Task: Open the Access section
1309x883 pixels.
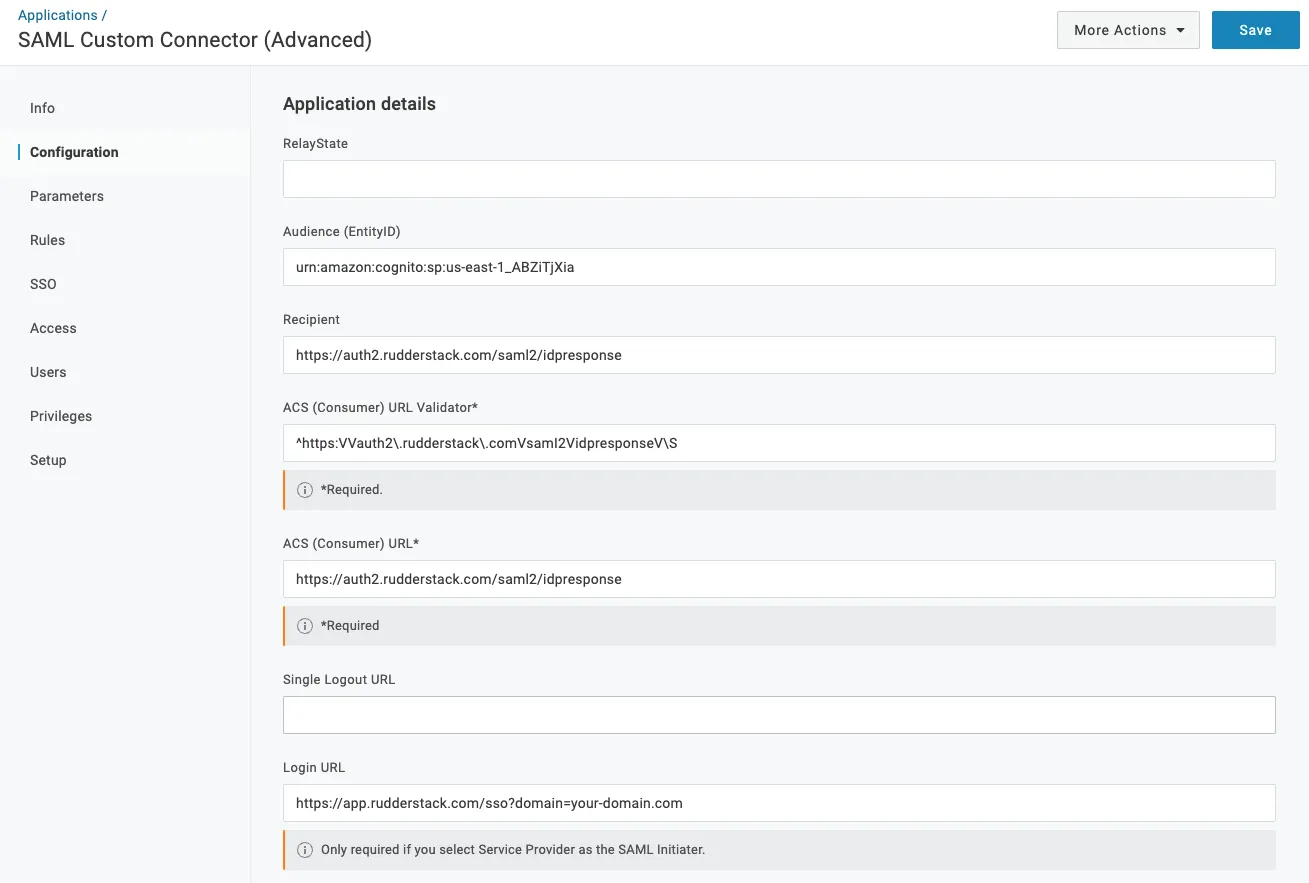Action: point(53,328)
